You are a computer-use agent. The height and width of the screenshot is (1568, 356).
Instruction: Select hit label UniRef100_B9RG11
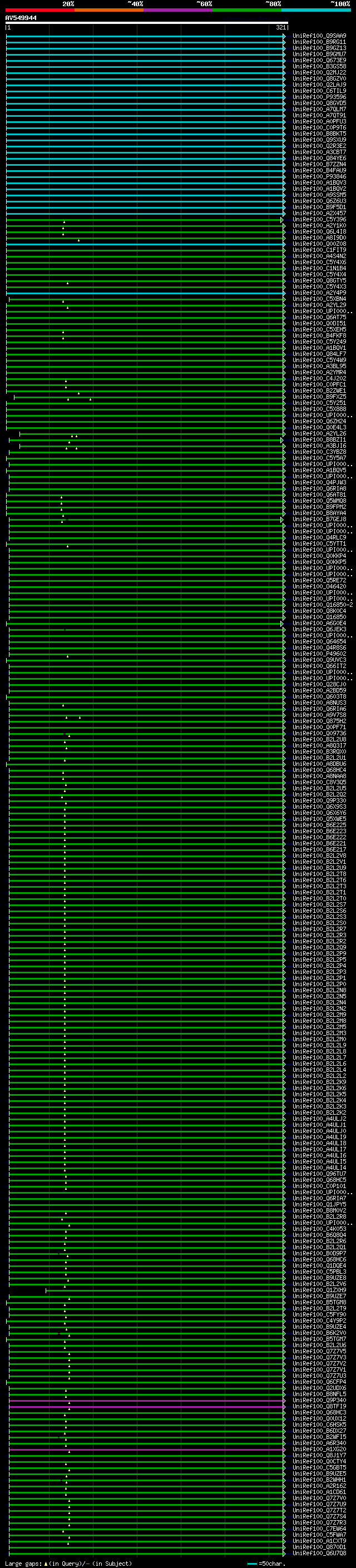point(319,42)
